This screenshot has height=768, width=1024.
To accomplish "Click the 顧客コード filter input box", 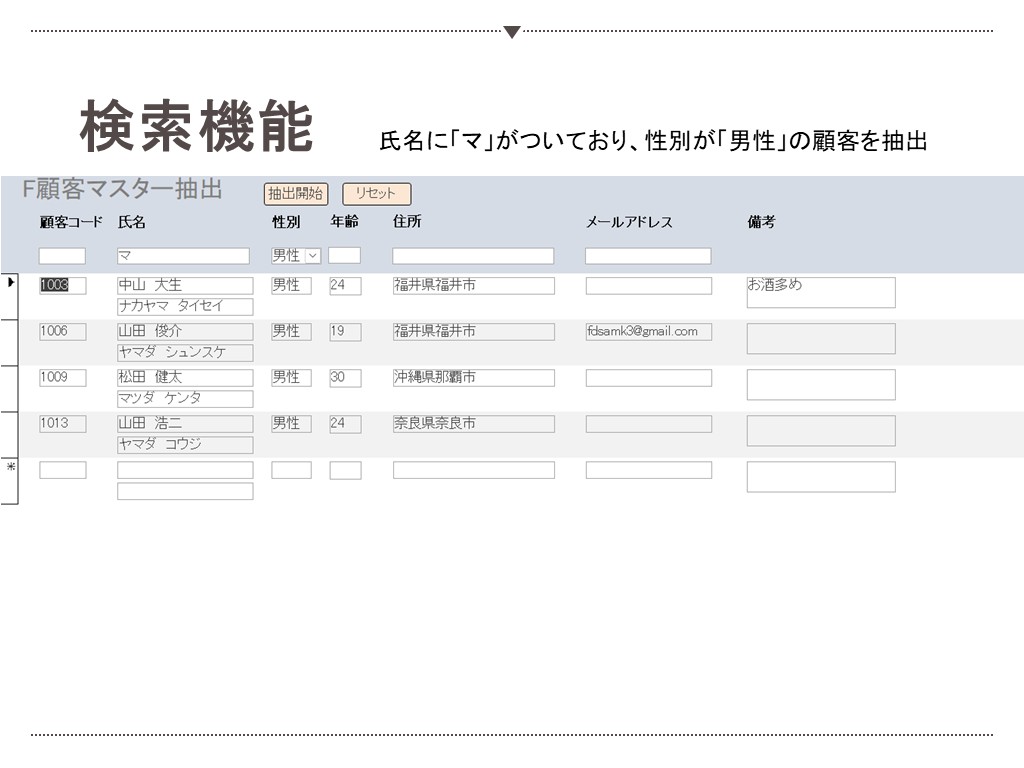I will pyautogui.click(x=62, y=256).
